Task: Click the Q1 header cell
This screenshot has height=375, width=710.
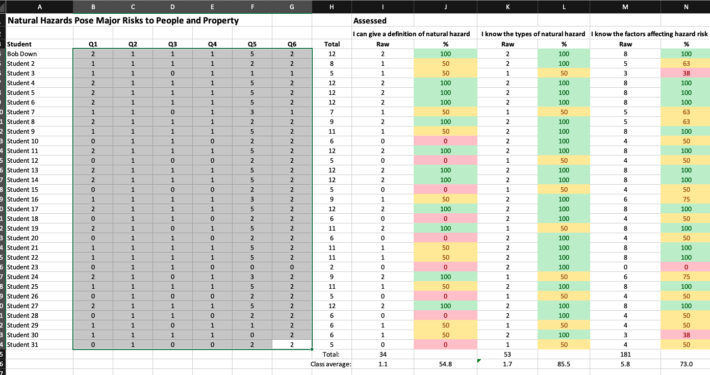Action: point(93,44)
